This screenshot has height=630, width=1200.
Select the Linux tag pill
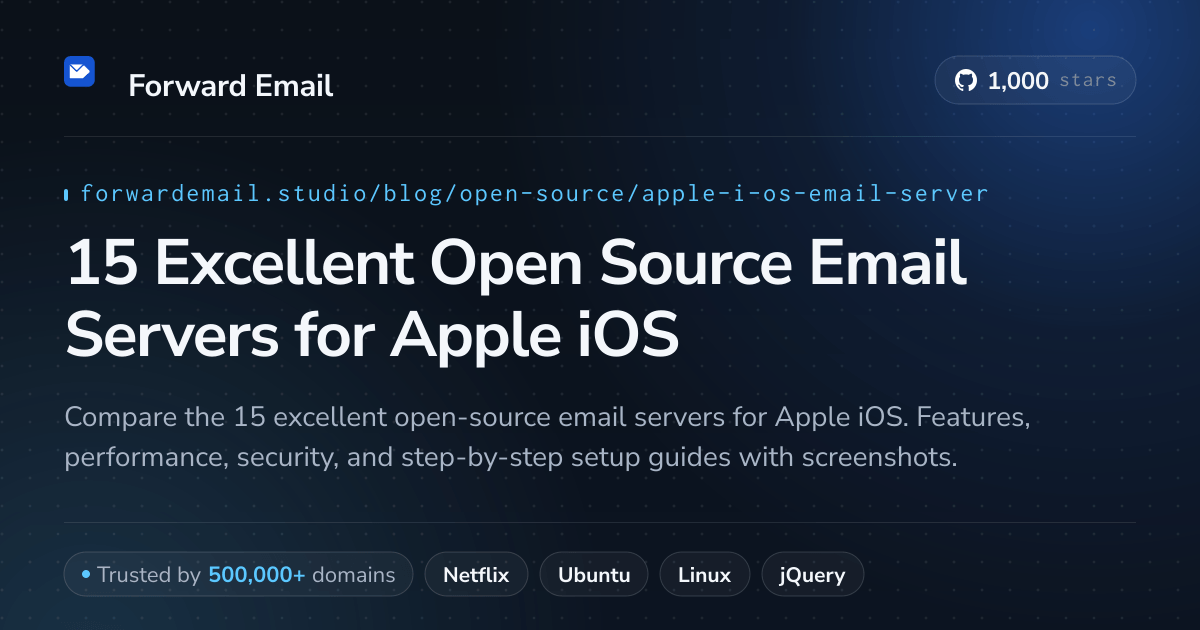[704, 575]
